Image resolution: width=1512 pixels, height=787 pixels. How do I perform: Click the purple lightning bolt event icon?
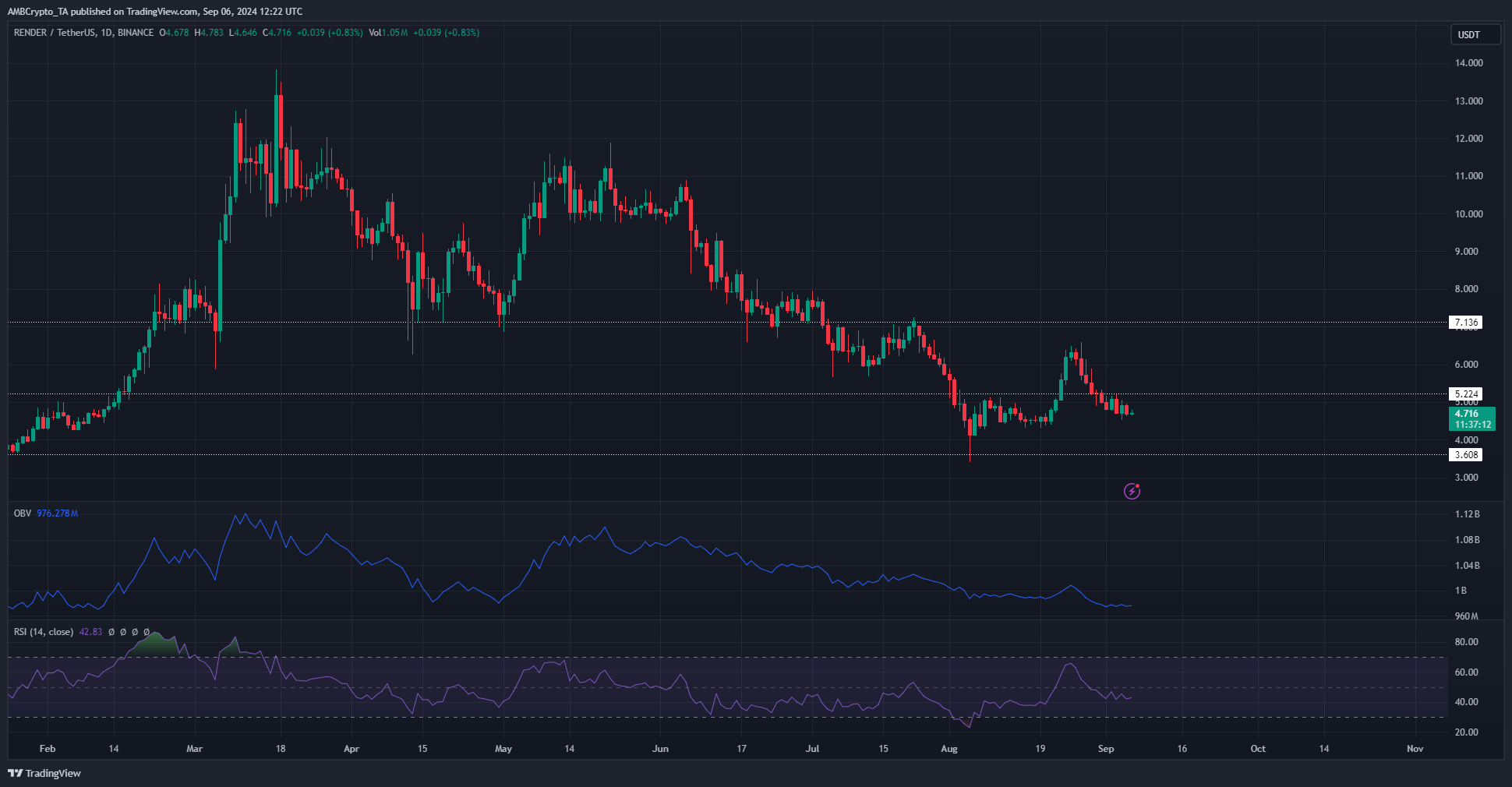[x=1132, y=491]
